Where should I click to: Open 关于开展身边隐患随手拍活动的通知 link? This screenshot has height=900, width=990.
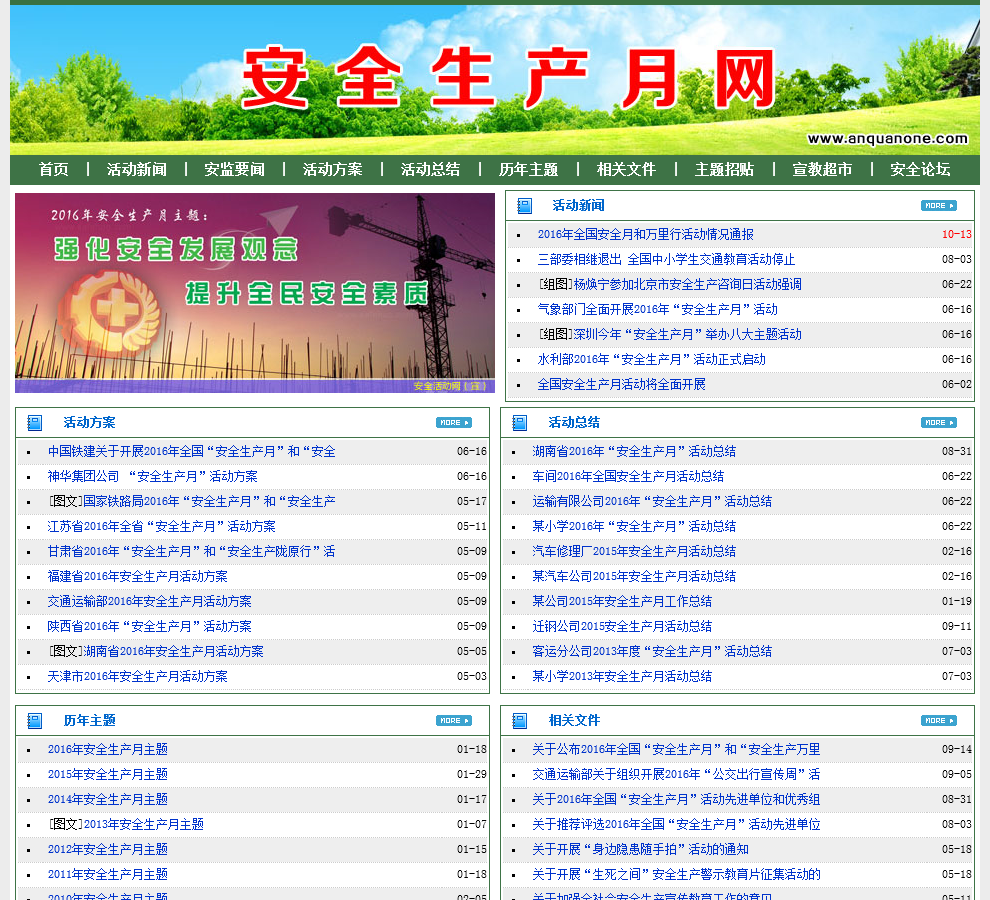coord(640,849)
